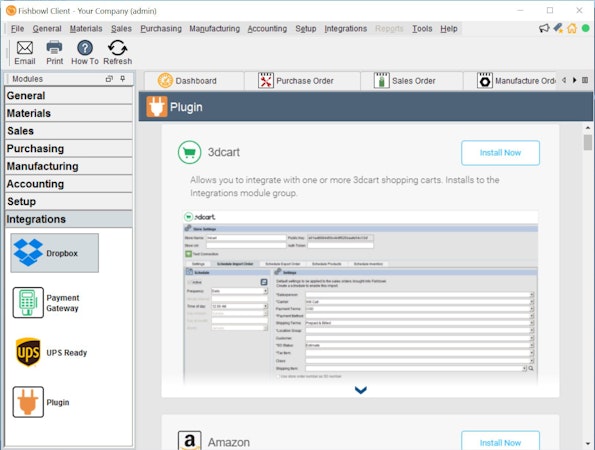595x450 pixels.
Task: Open the UPS Ready module
Action: (51, 352)
